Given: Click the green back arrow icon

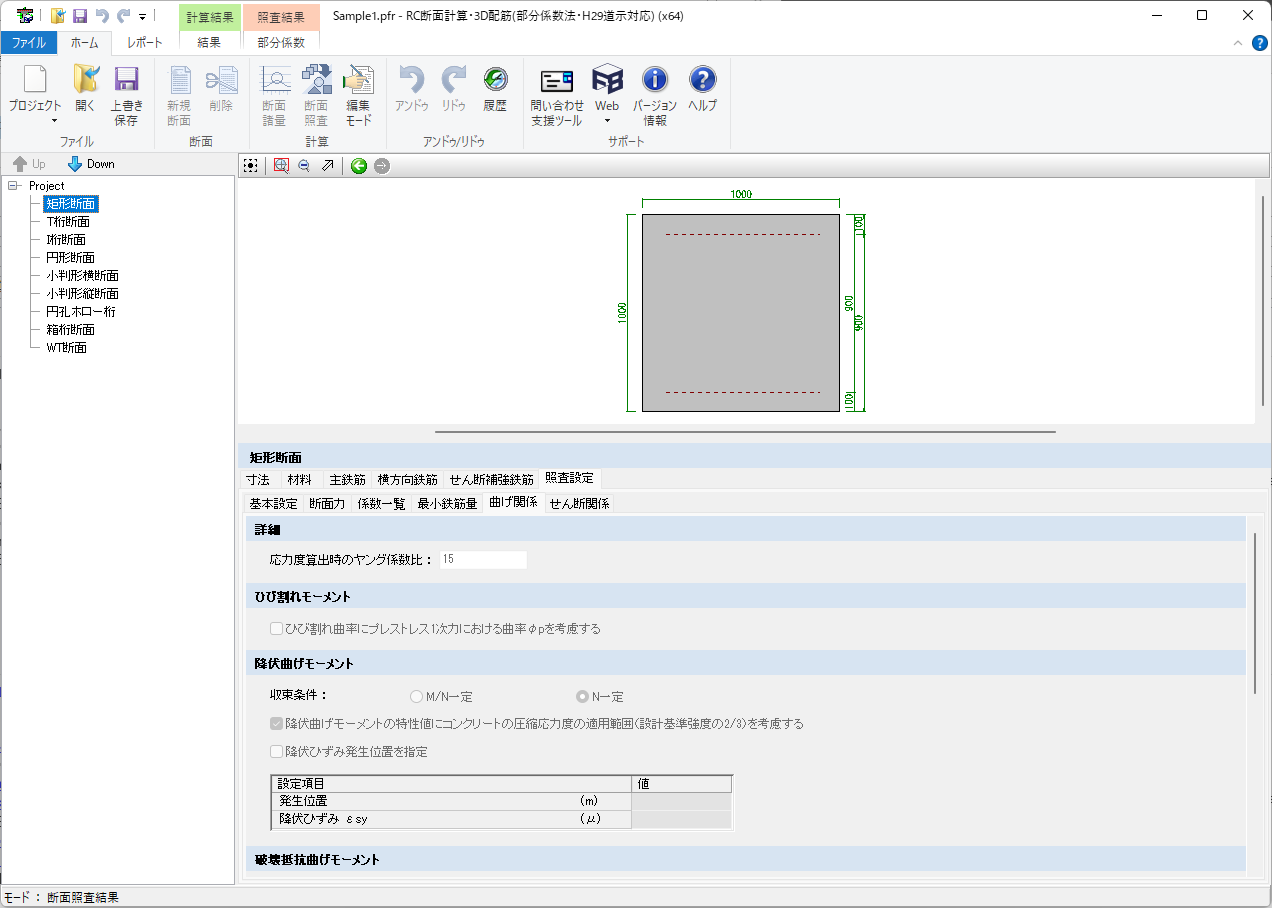Looking at the screenshot, I should 359,166.
